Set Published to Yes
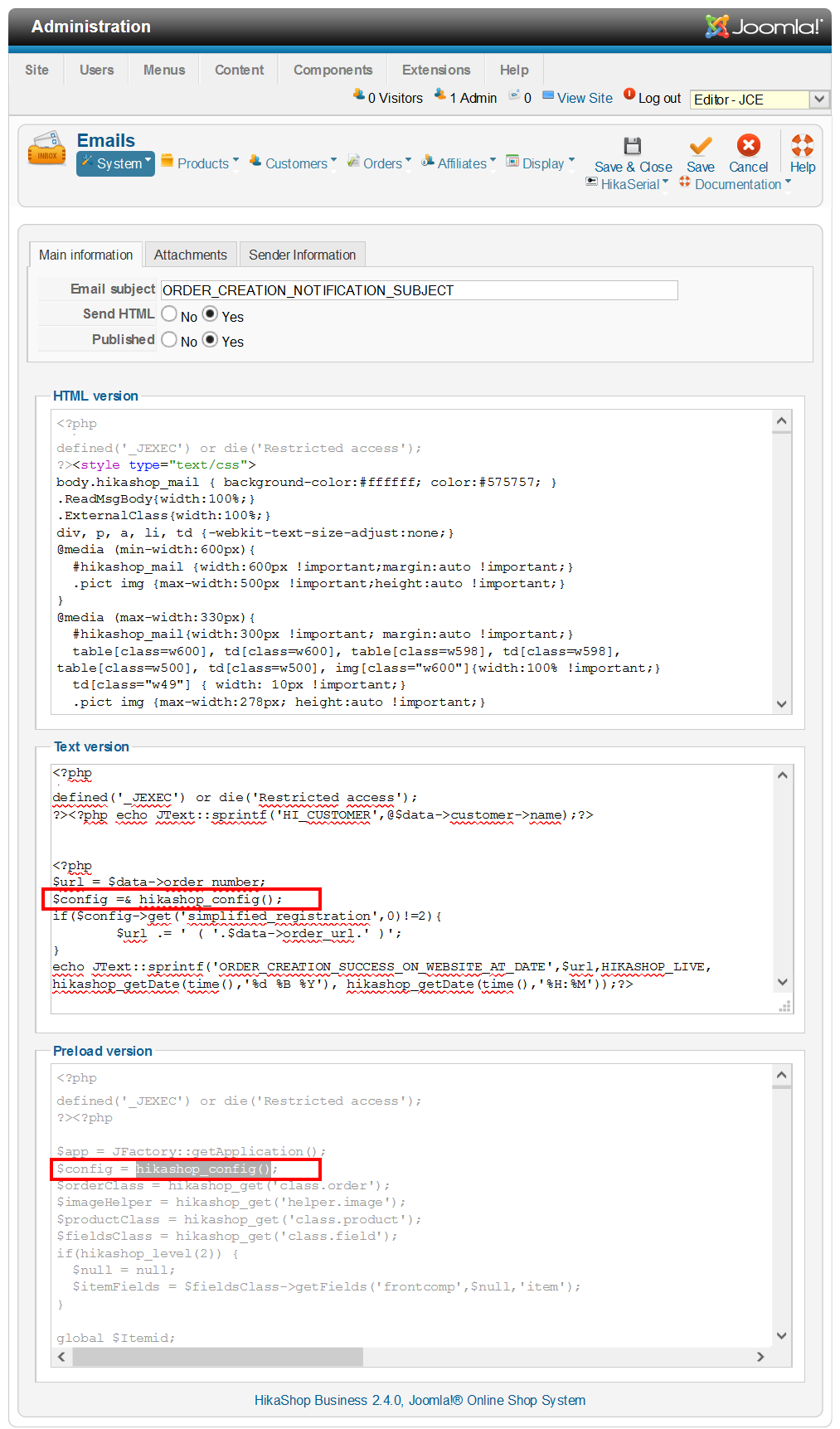The image size is (840, 1429). coord(211,340)
